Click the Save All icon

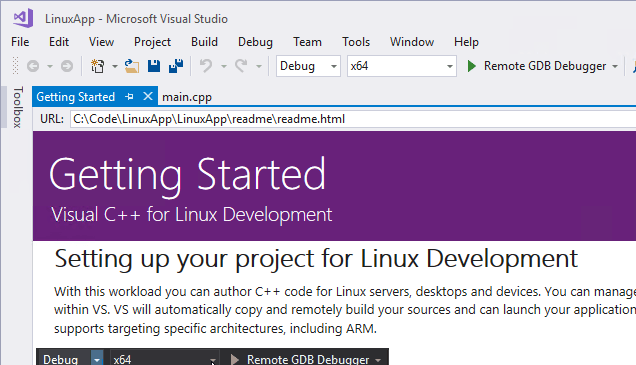(176, 66)
